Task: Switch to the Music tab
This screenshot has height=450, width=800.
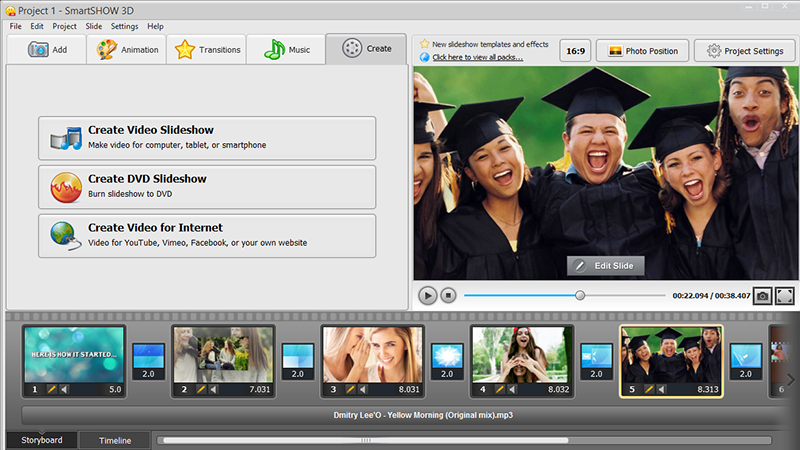Action: tap(286, 49)
